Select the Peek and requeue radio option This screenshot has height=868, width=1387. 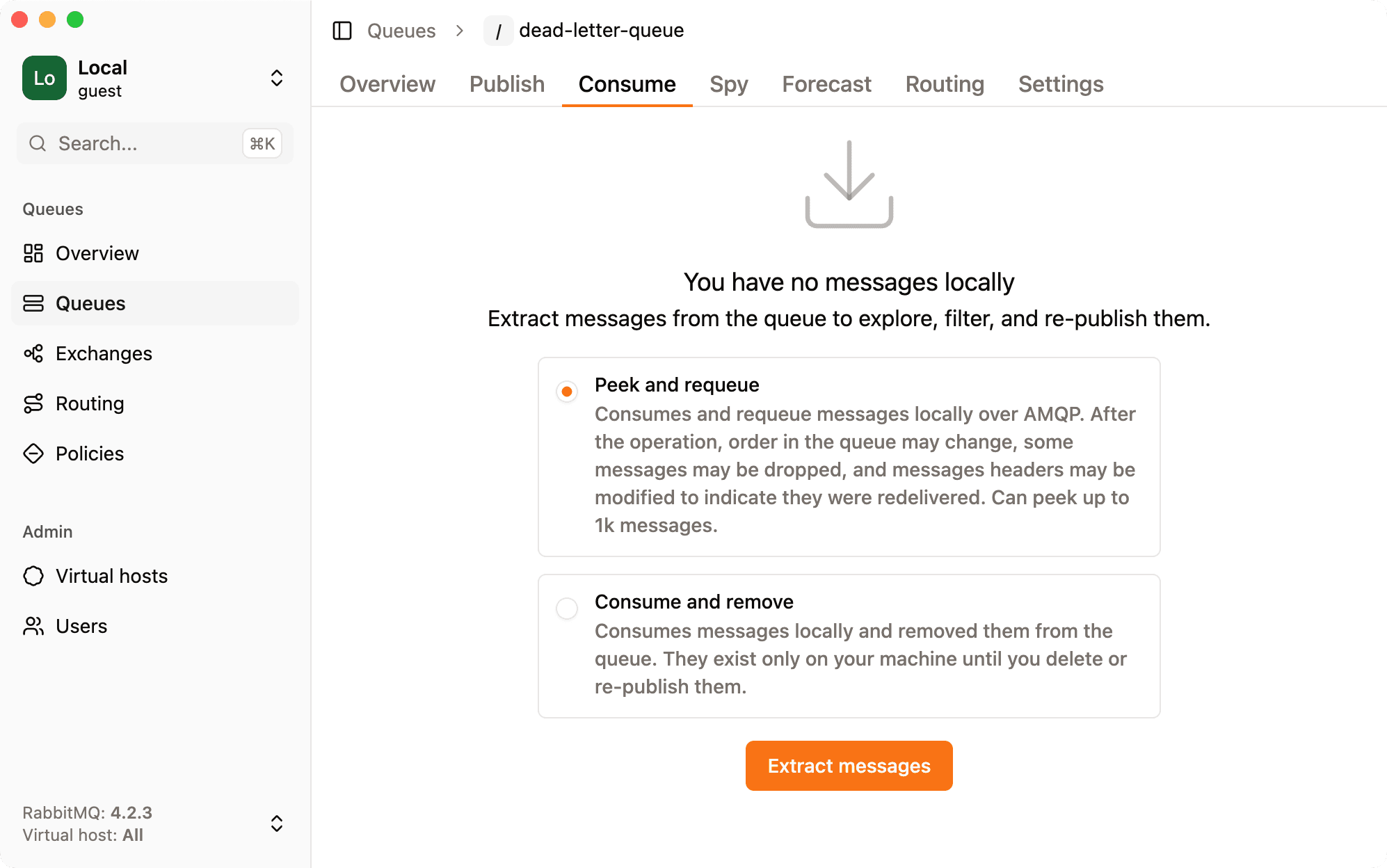(x=567, y=392)
